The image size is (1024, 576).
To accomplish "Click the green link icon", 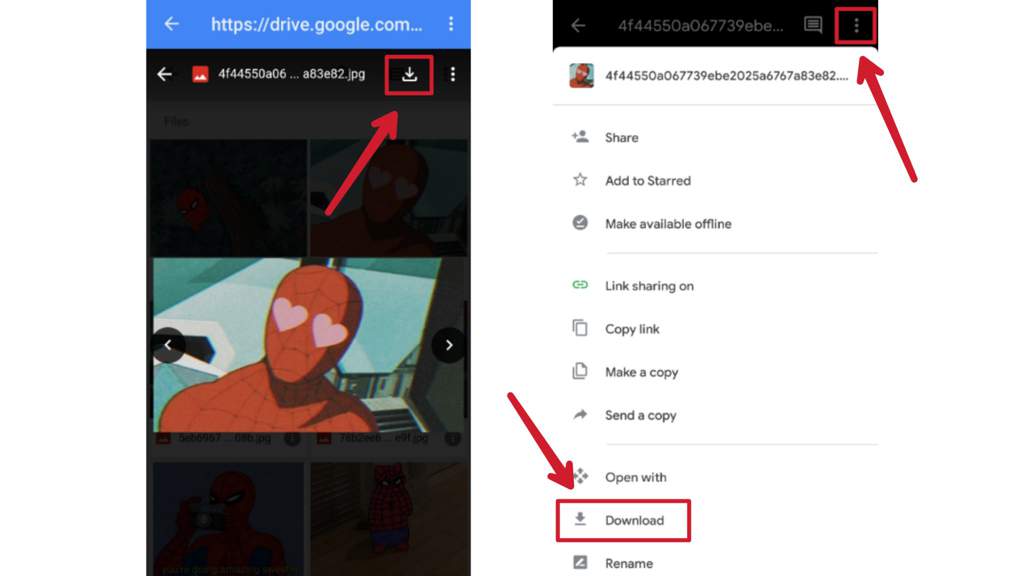I will coord(580,285).
